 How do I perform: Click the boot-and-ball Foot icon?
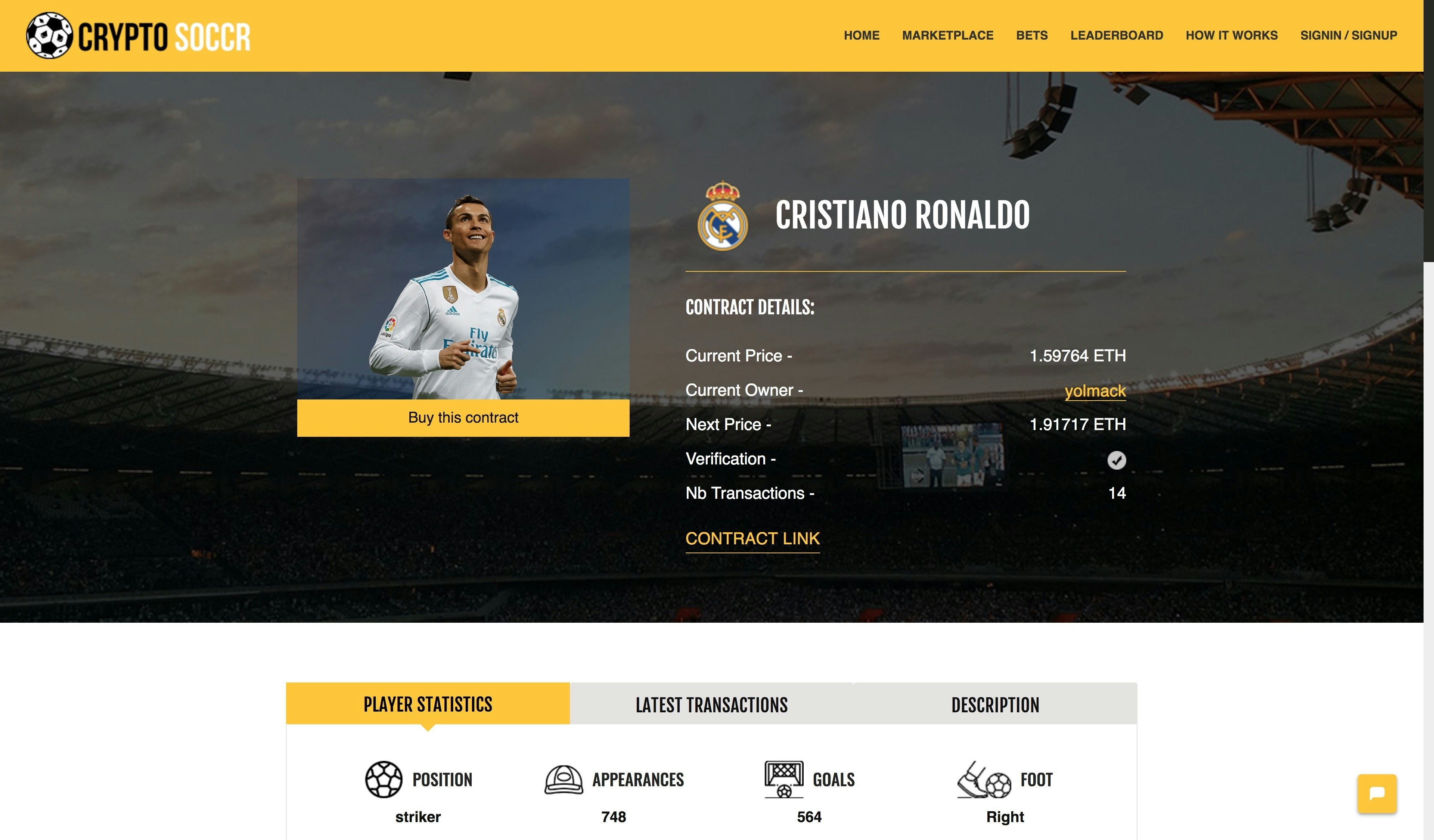click(984, 780)
